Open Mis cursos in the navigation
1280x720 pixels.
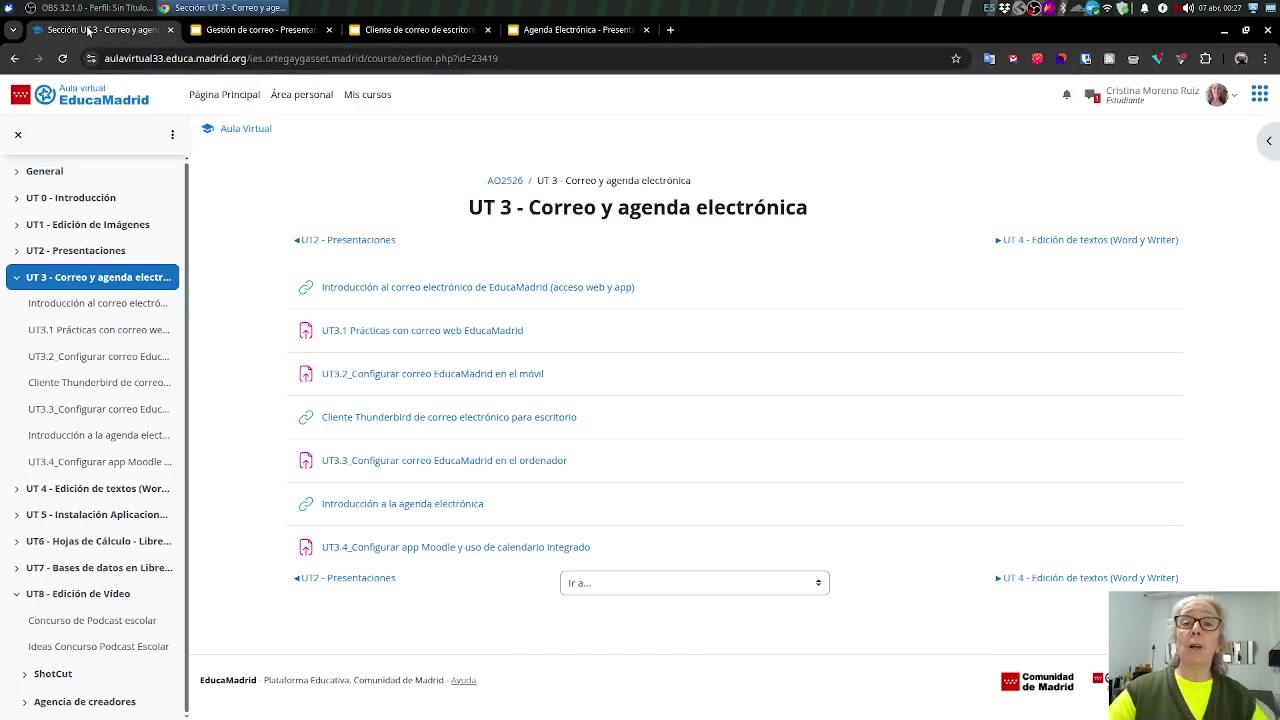pos(367,95)
